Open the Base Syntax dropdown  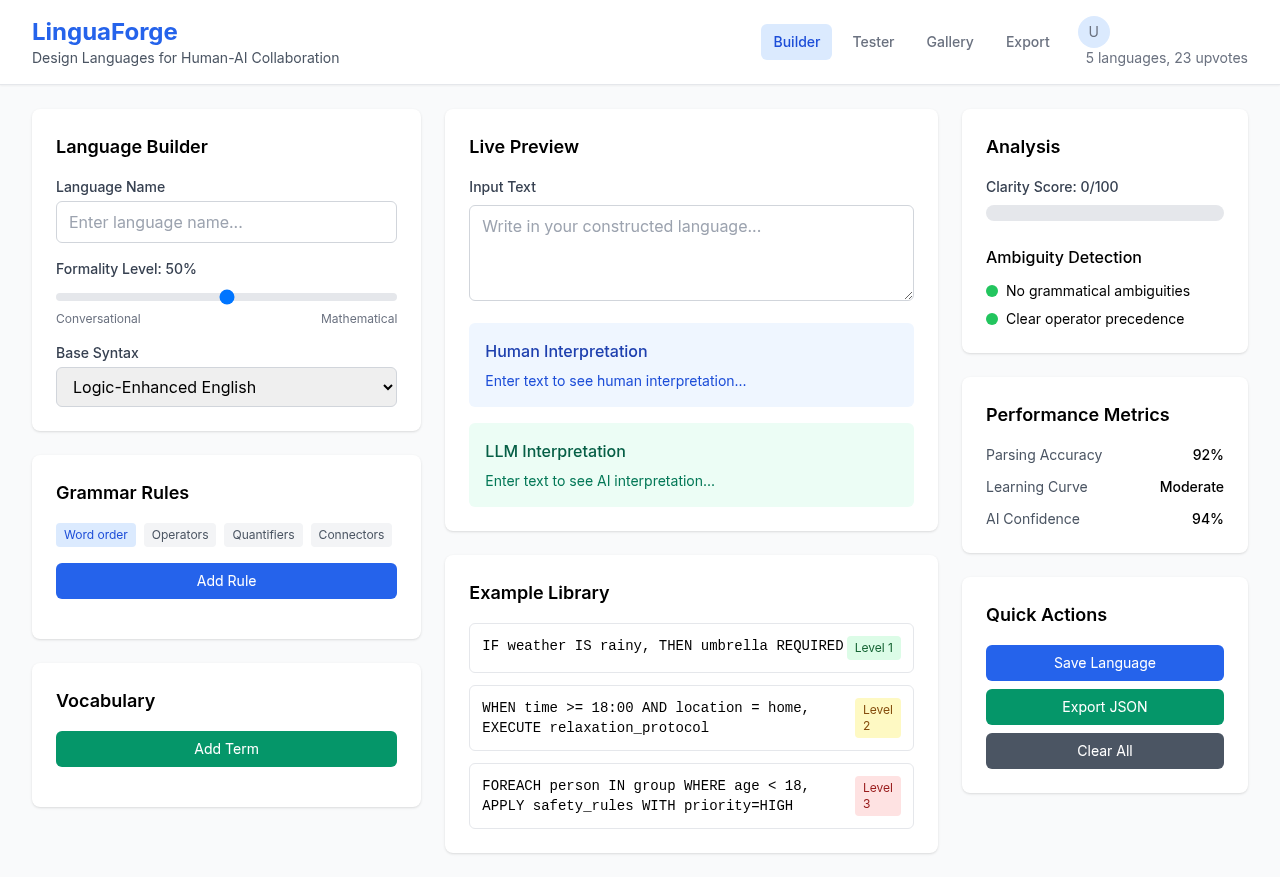(226, 387)
